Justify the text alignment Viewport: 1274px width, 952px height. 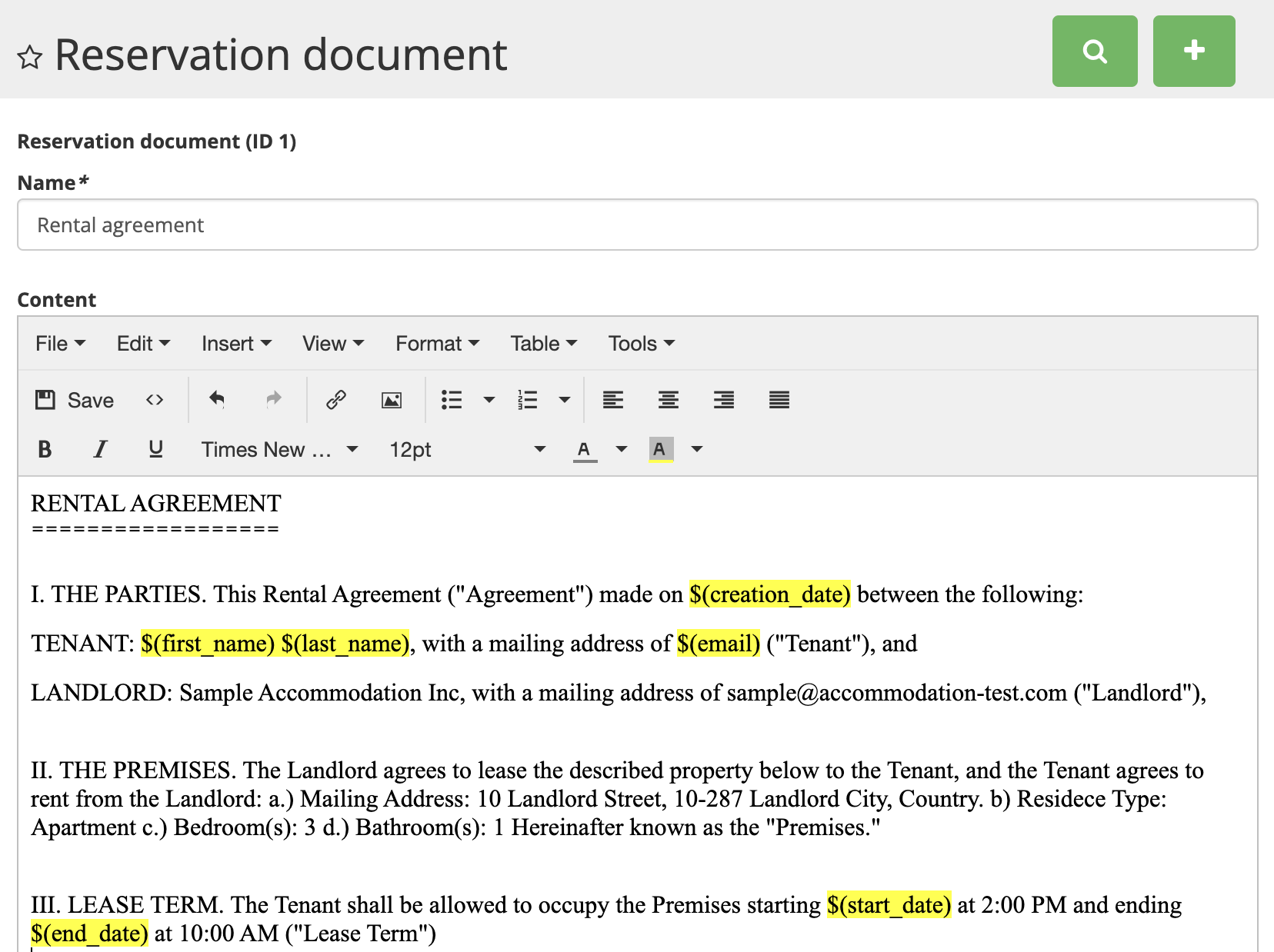779,400
